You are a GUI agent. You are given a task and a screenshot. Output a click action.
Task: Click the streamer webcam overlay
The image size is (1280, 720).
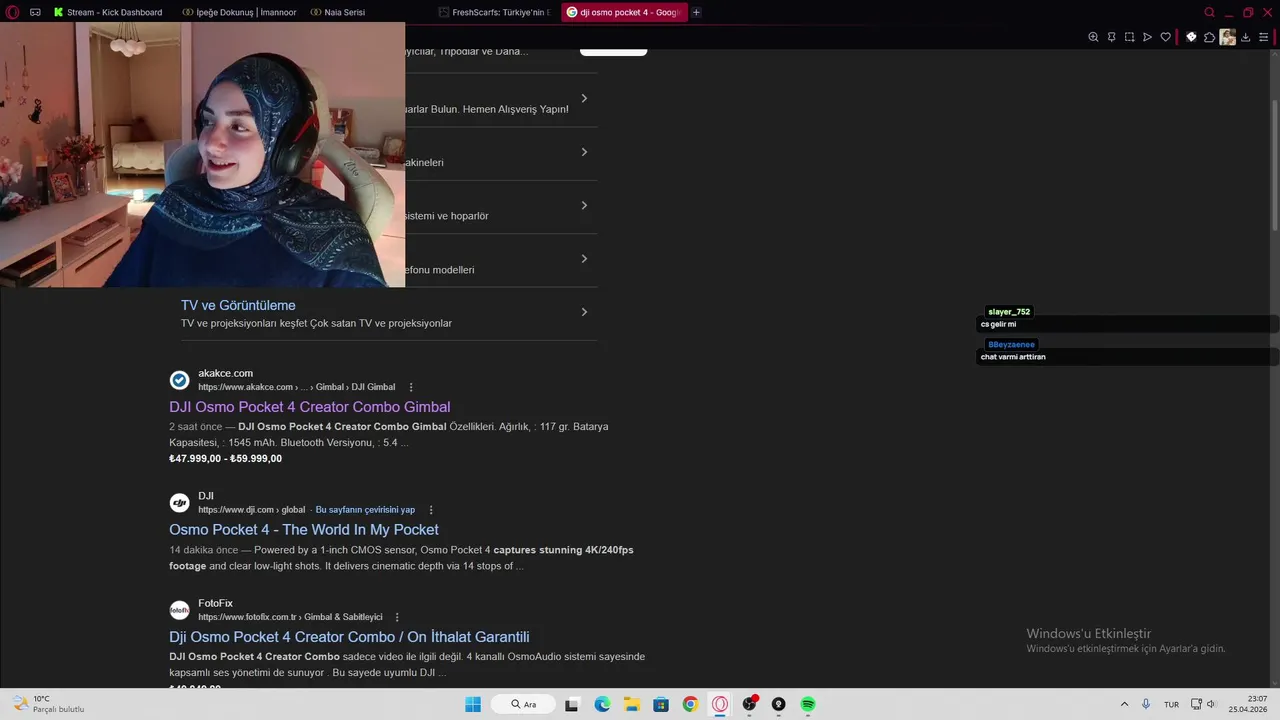pos(202,155)
